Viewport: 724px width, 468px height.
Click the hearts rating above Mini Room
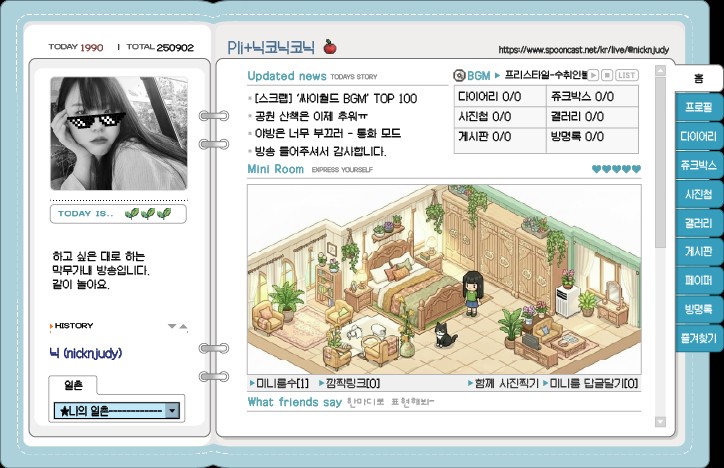[615, 169]
